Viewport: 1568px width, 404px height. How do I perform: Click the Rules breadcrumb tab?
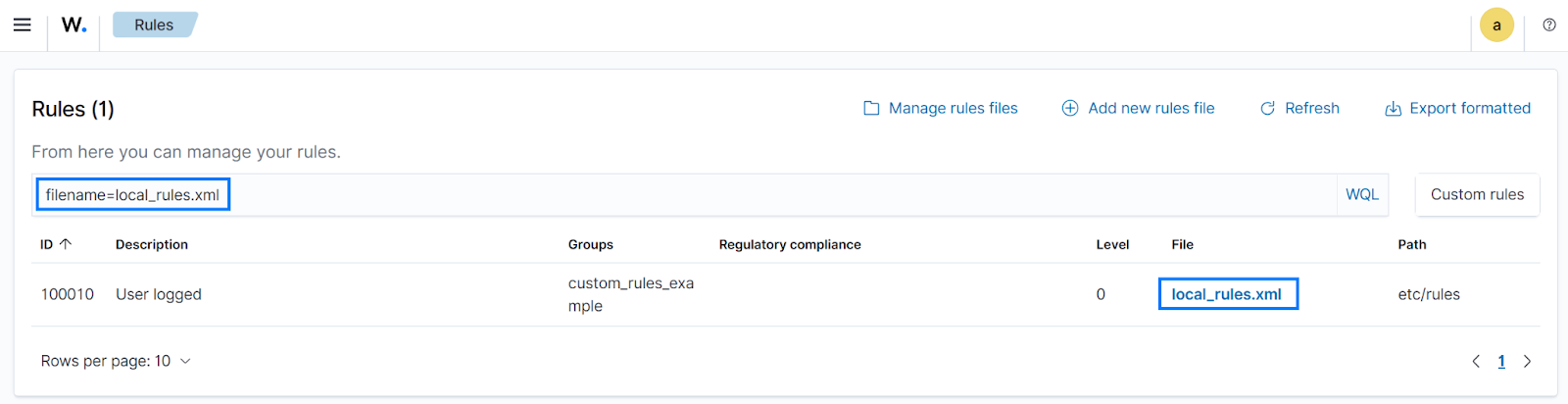pyautogui.click(x=154, y=25)
